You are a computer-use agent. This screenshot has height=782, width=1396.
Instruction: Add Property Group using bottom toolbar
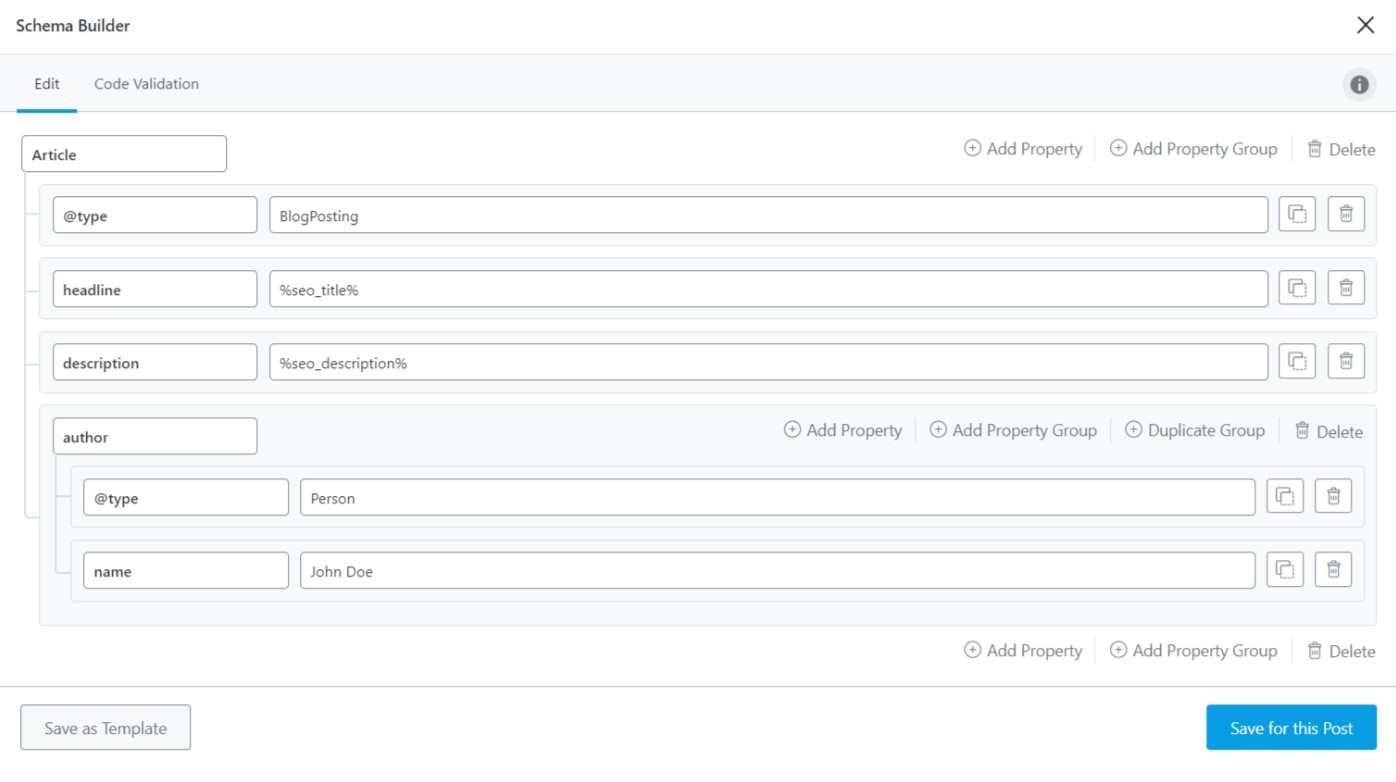point(1193,650)
